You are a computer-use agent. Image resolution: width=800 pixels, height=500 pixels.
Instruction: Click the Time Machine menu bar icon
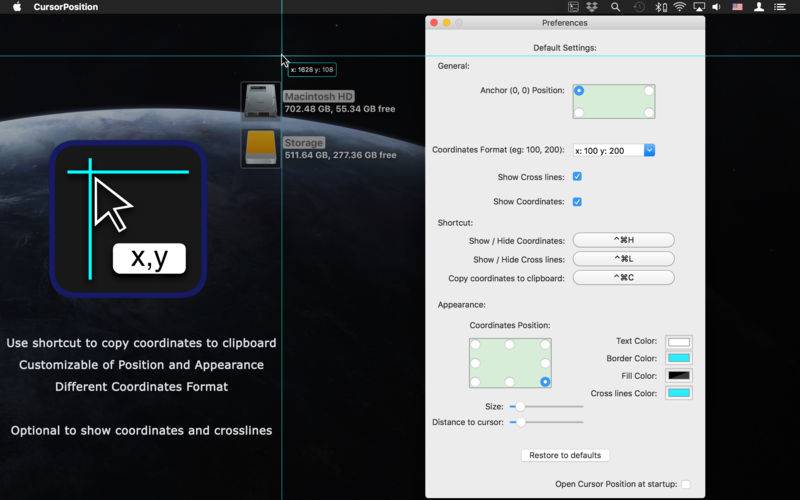[x=639, y=7]
